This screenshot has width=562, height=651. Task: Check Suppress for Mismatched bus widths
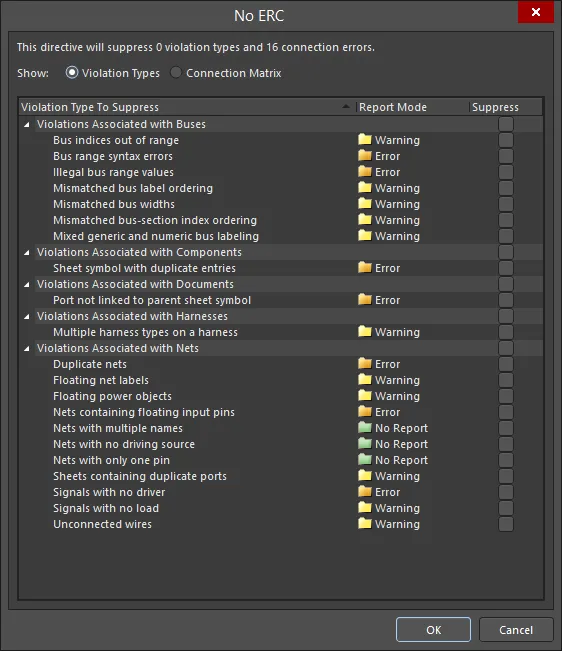pyautogui.click(x=506, y=204)
